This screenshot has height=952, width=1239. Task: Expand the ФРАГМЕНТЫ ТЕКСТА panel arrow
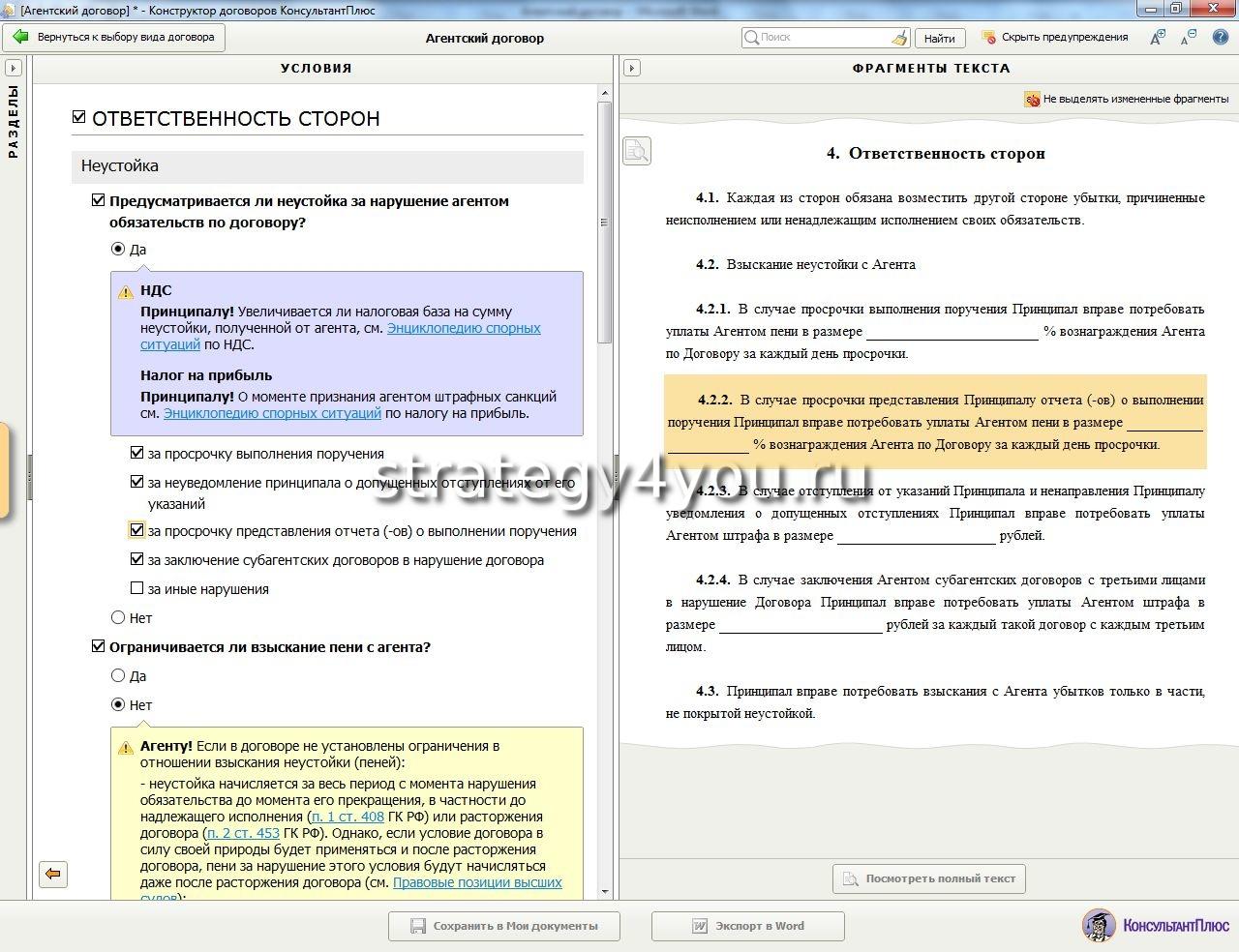click(x=631, y=68)
